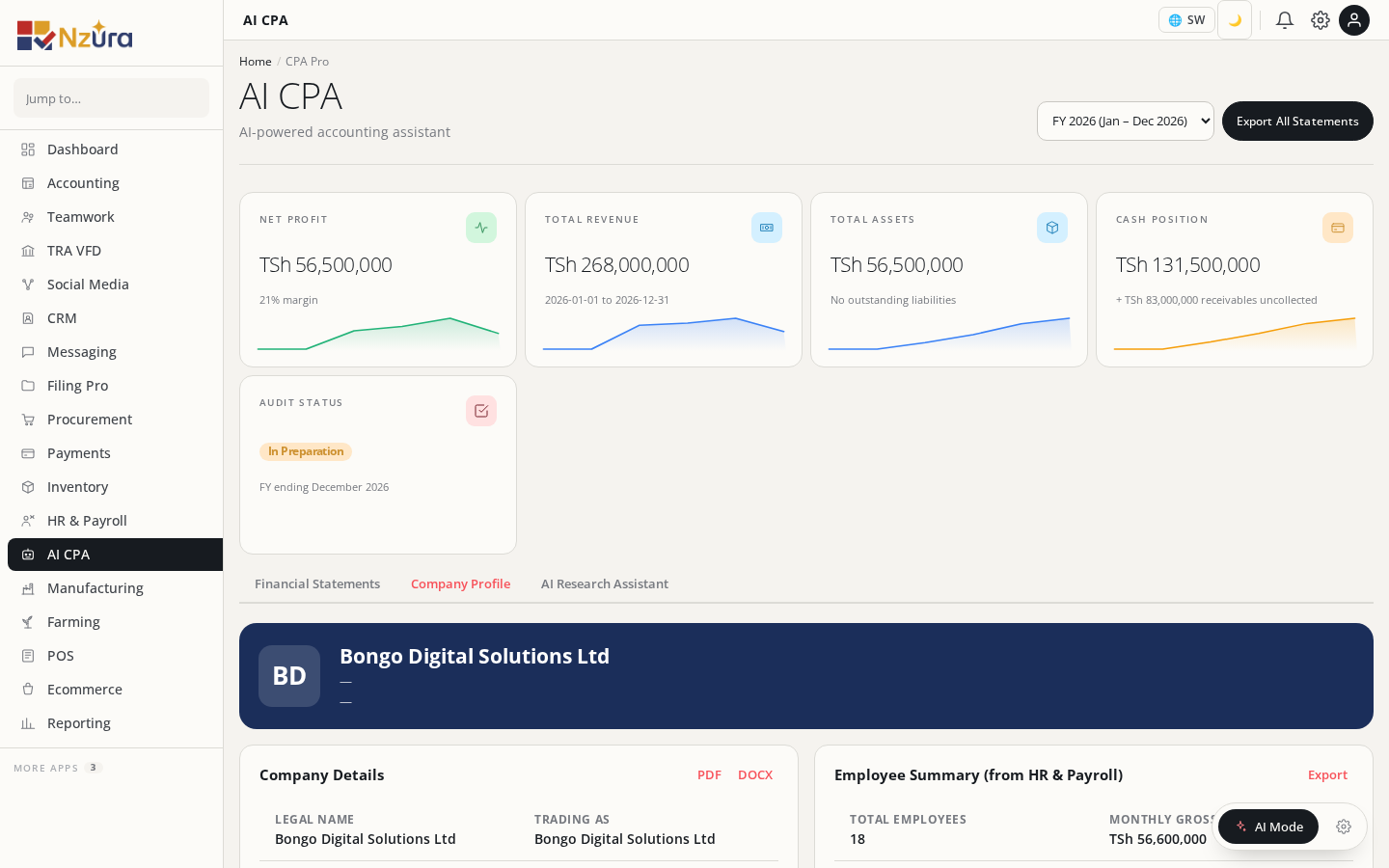1389x868 pixels.
Task: Click the Teamwork sidebar icon
Action: pyautogui.click(x=28, y=217)
